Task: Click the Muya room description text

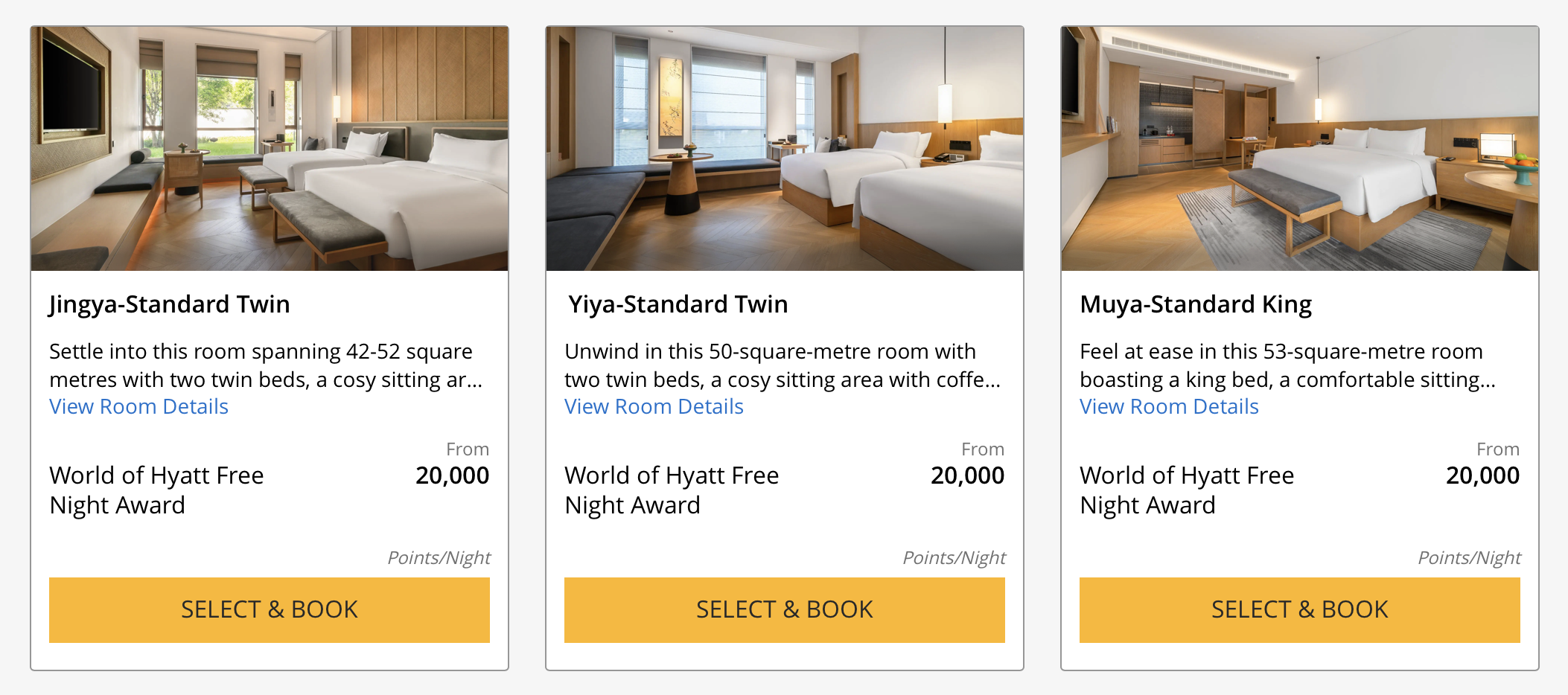Action: [1287, 365]
